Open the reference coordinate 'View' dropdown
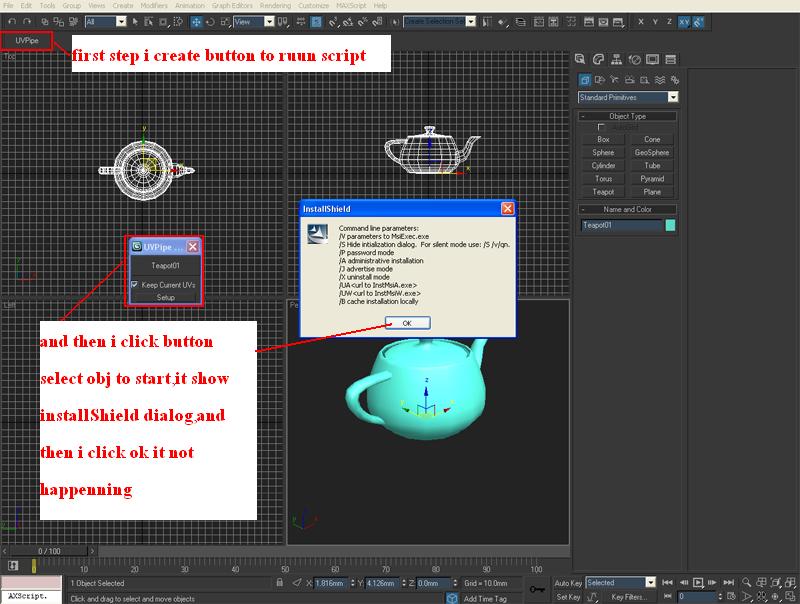Screen dimensions: 800x604 click(269, 22)
